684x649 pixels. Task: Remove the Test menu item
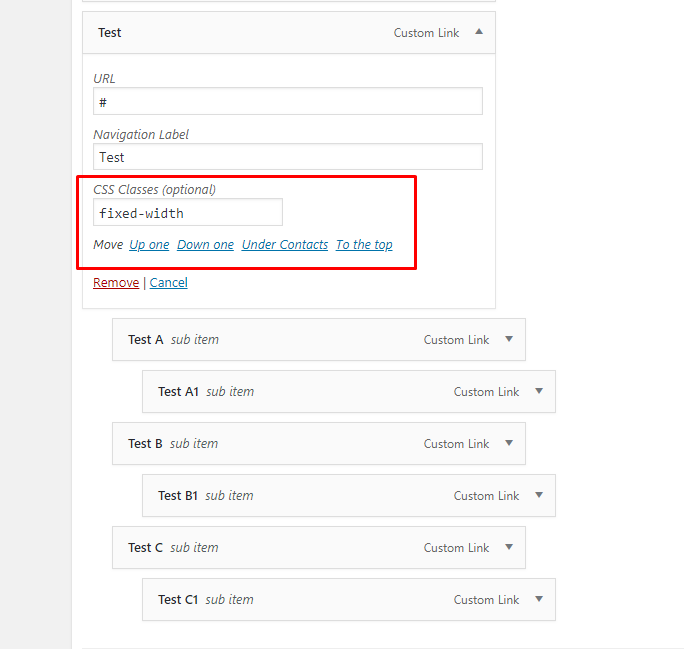[116, 283]
